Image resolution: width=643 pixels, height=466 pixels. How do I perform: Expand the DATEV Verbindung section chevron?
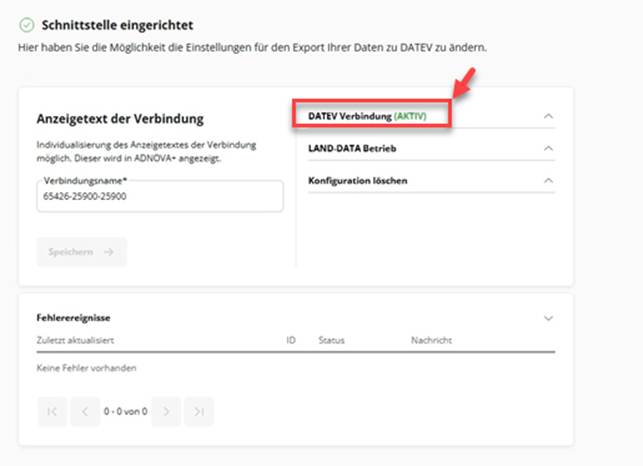548,116
